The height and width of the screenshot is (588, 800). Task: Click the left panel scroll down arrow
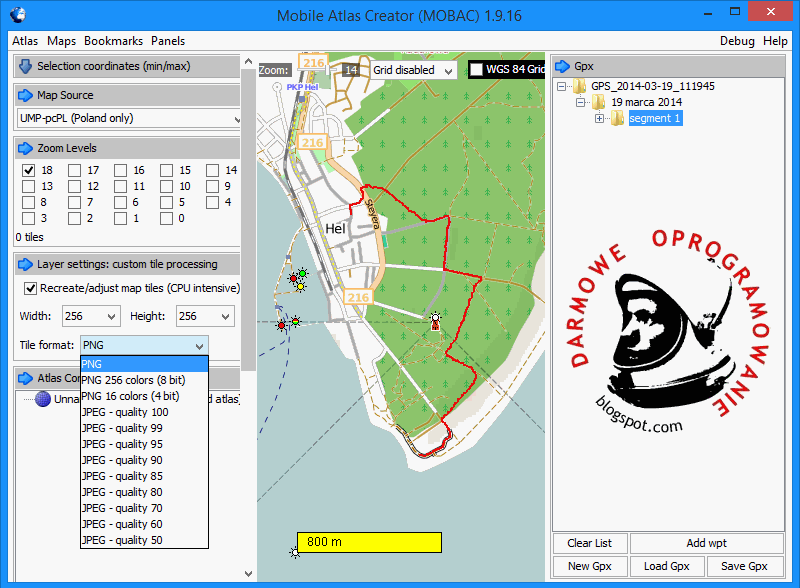coord(248,573)
